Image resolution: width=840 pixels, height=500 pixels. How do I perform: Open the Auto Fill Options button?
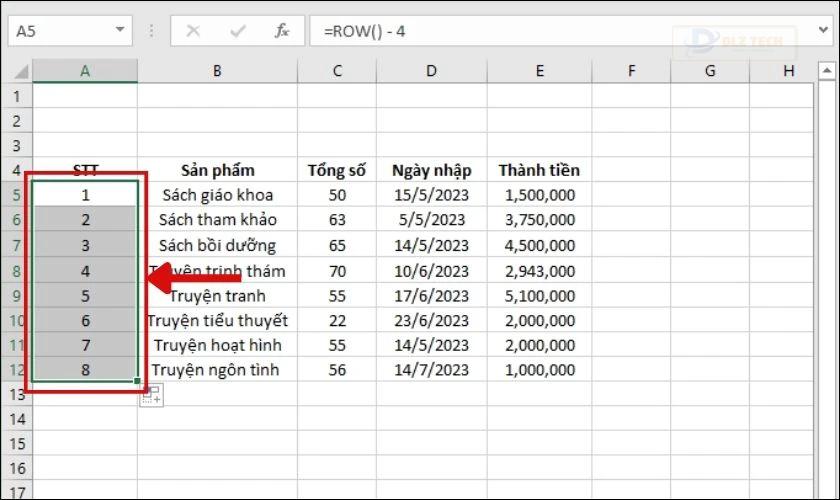152,395
